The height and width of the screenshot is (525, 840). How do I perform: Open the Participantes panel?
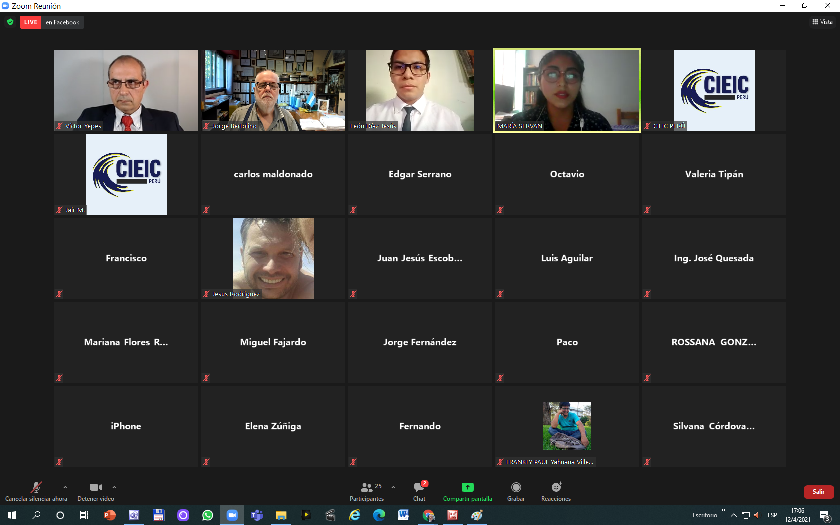tap(365, 489)
